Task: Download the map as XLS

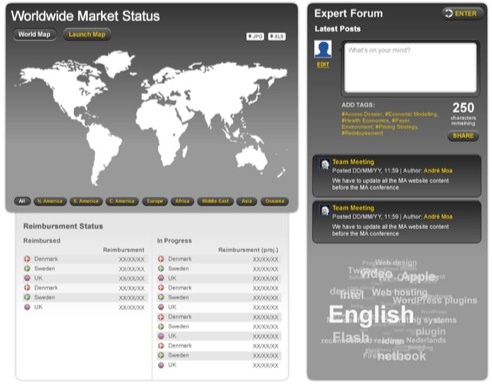Action: (277, 36)
